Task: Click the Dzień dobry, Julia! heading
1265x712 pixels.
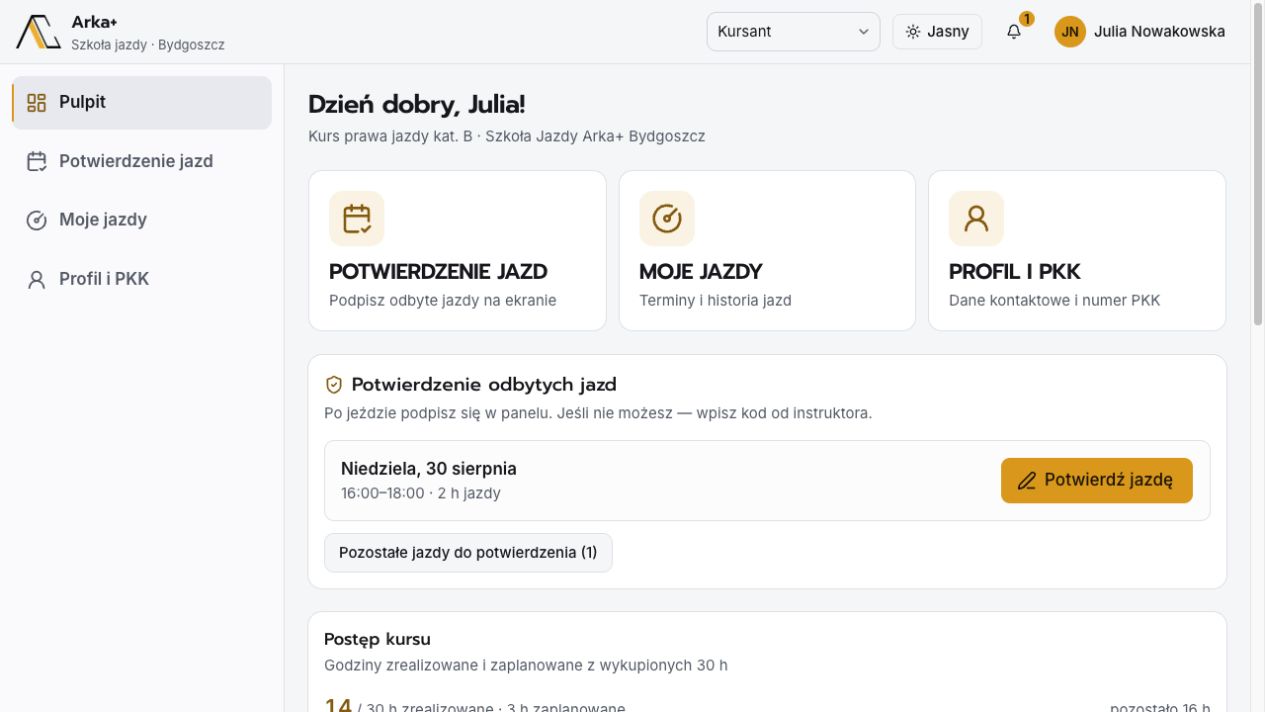Action: tap(416, 104)
